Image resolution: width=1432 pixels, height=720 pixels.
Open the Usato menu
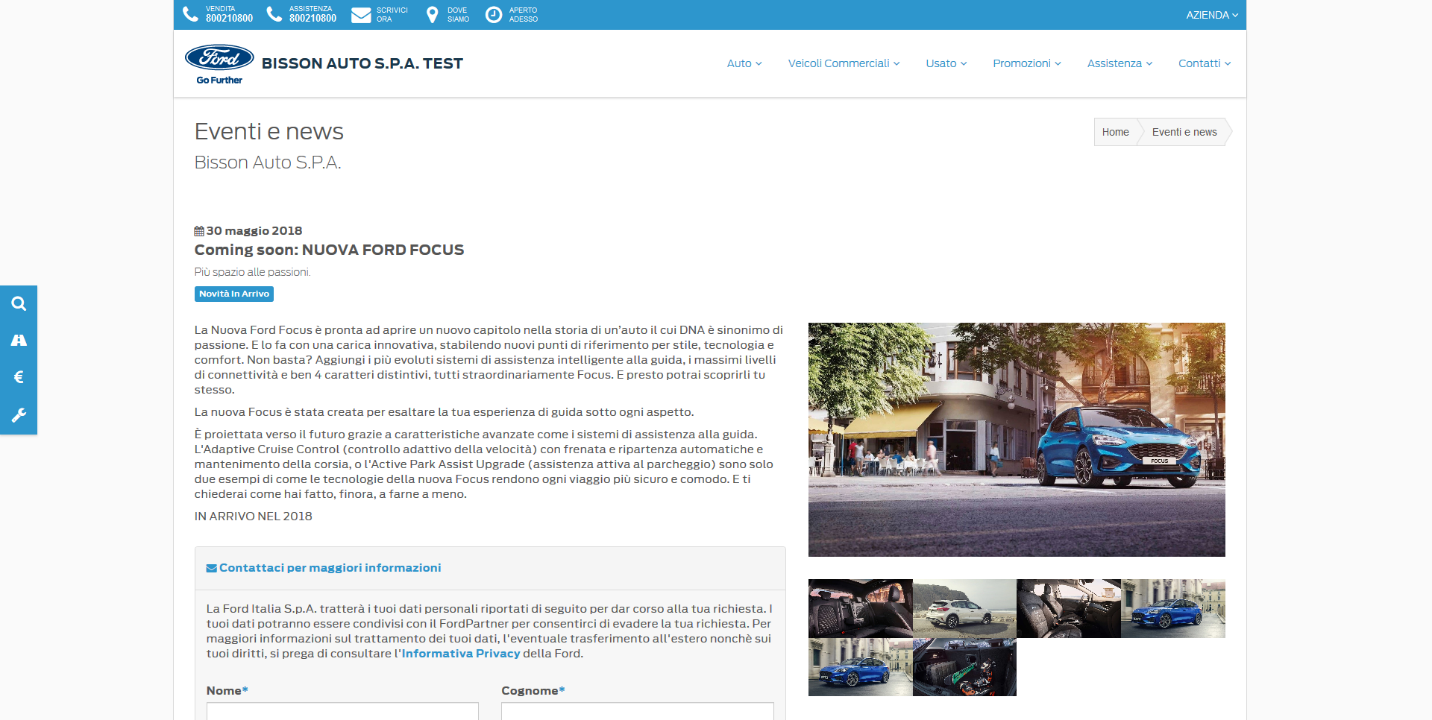(946, 63)
